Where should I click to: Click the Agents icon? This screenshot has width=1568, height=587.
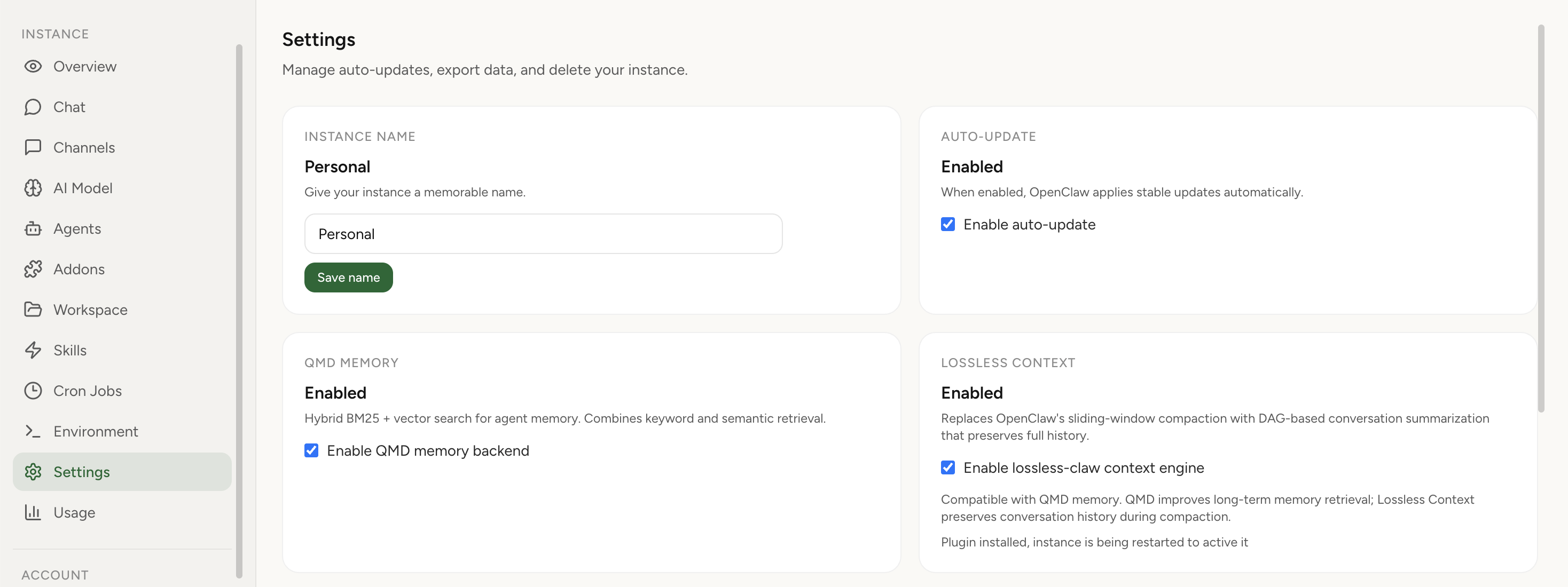coord(34,228)
